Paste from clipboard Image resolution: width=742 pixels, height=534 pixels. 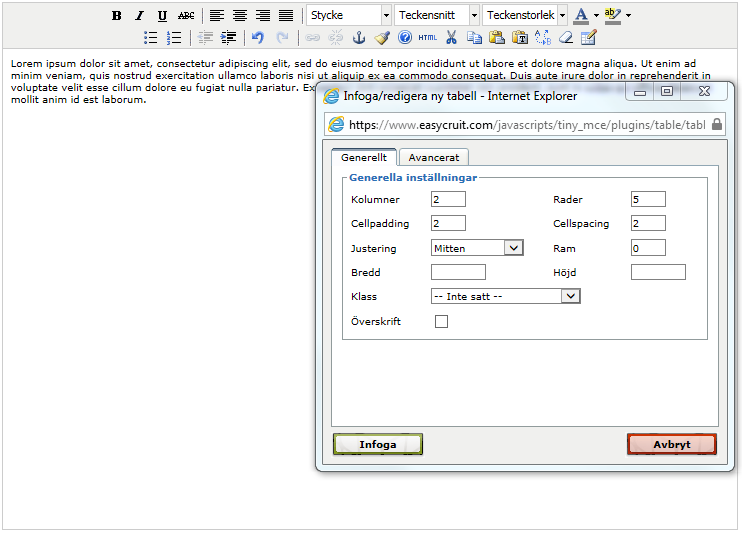[x=497, y=37]
